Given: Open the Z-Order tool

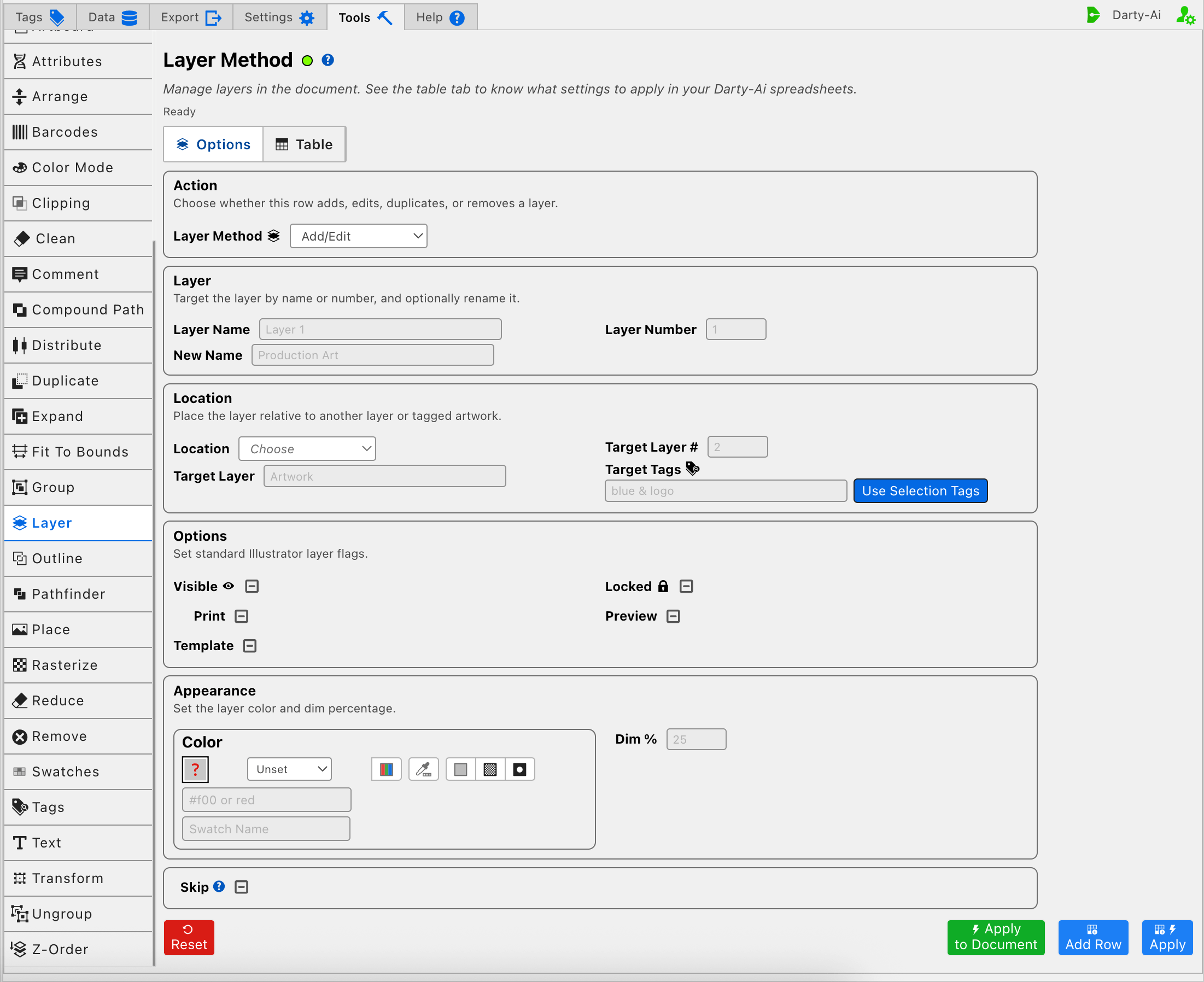Looking at the screenshot, I should (x=78, y=950).
